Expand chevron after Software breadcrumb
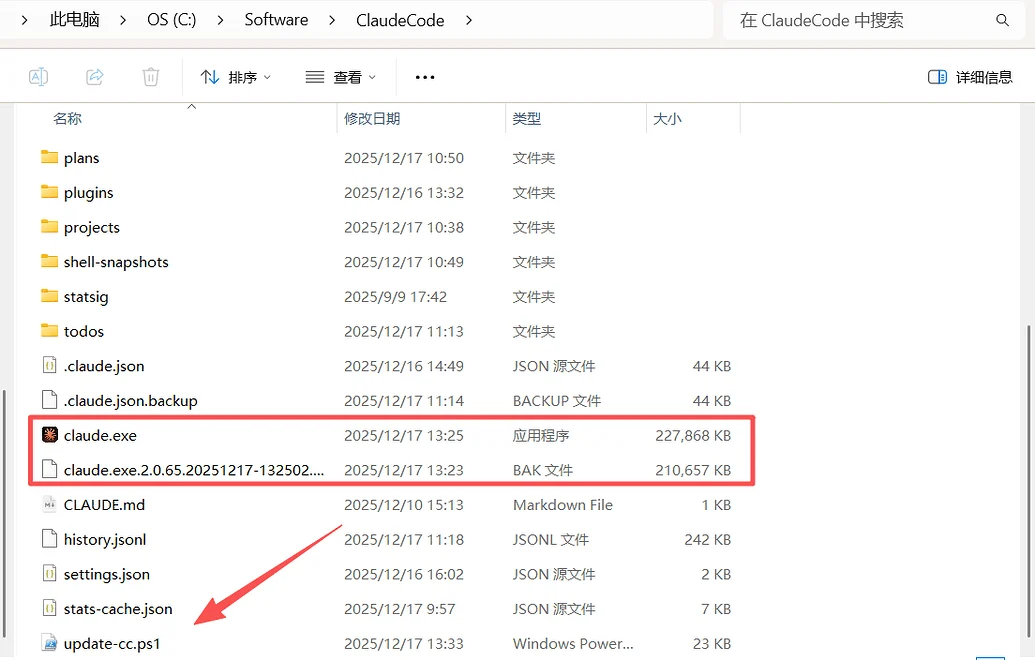Screen dimensions: 1035x660 [x=332, y=20]
